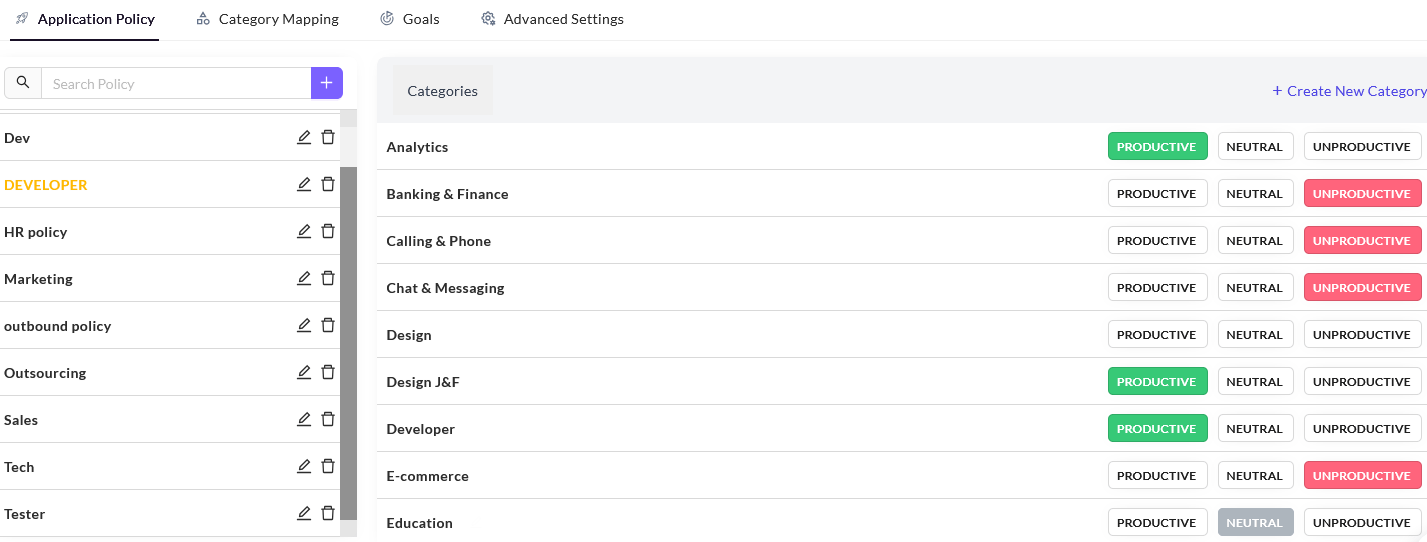Mark Design as Unproductive
The height and width of the screenshot is (542, 1427).
tap(1362, 335)
